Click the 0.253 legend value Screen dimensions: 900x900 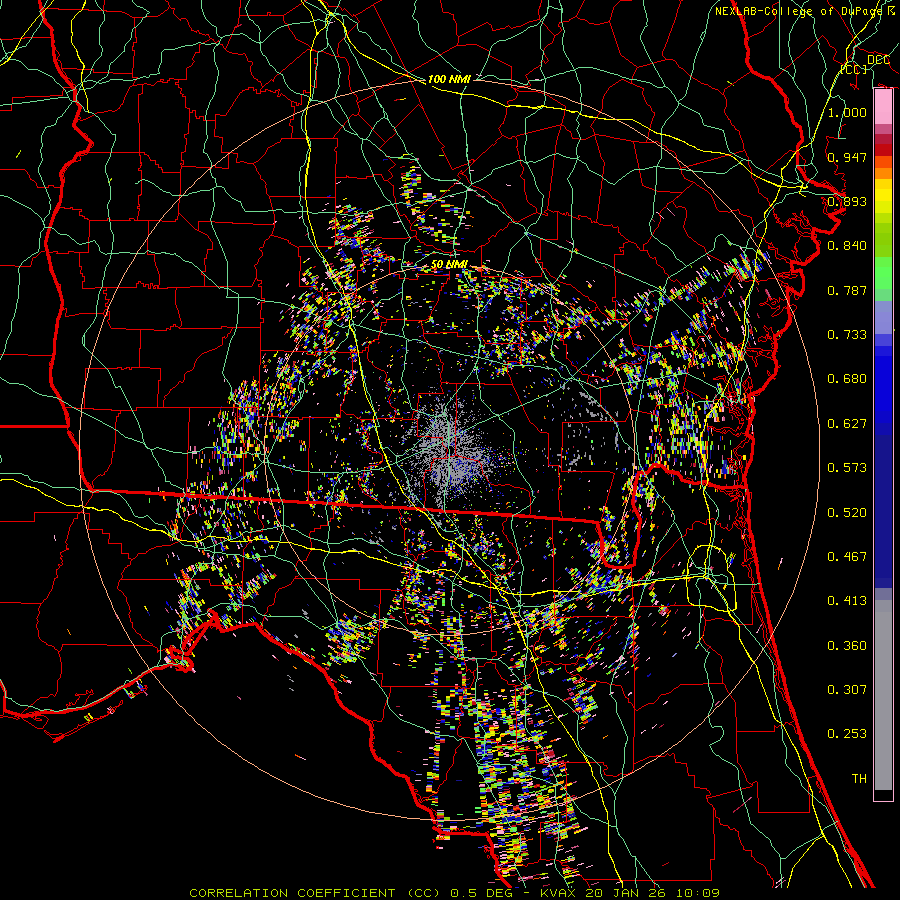tap(847, 734)
